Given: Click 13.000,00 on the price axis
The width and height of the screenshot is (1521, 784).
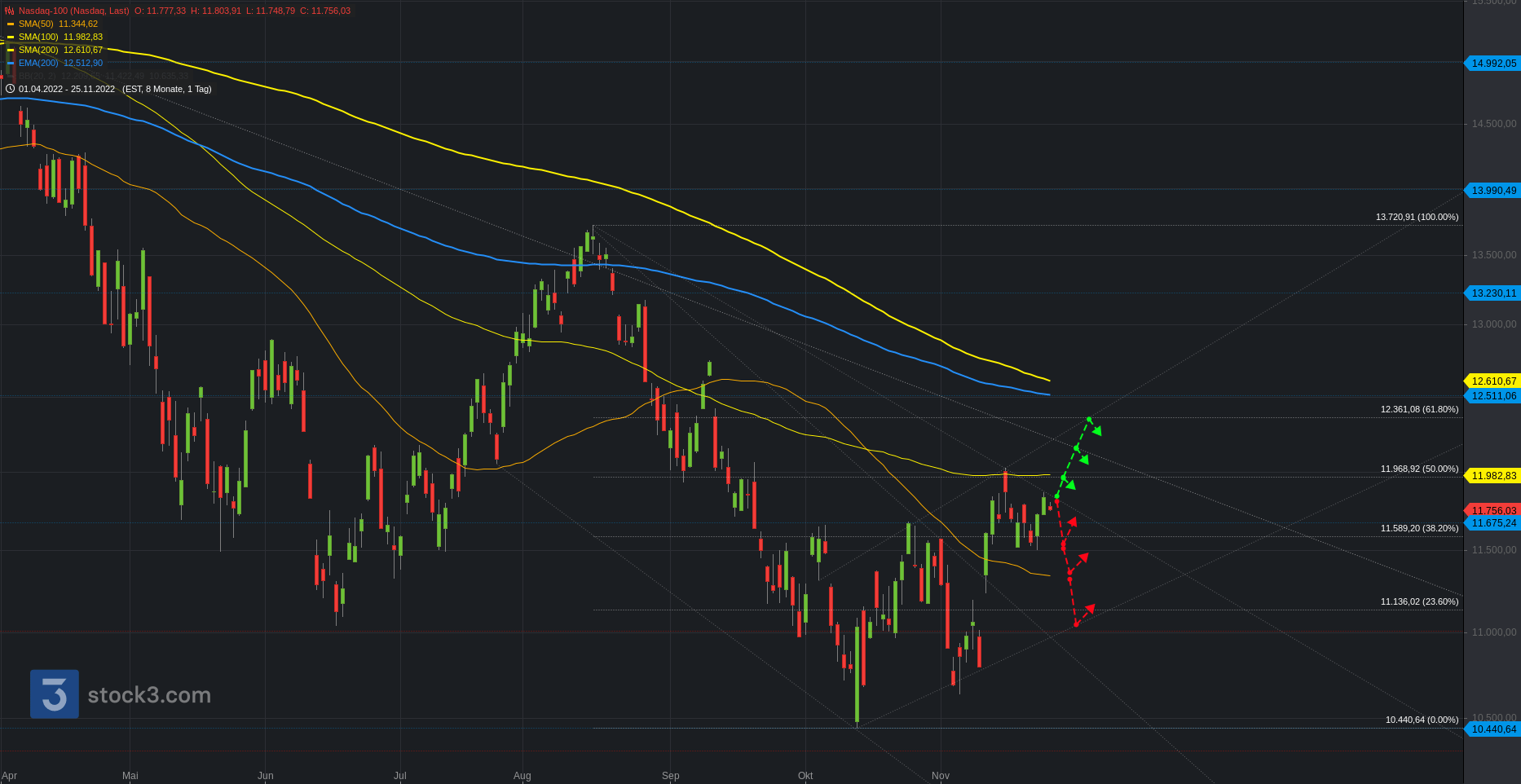Looking at the screenshot, I should pyautogui.click(x=1493, y=324).
